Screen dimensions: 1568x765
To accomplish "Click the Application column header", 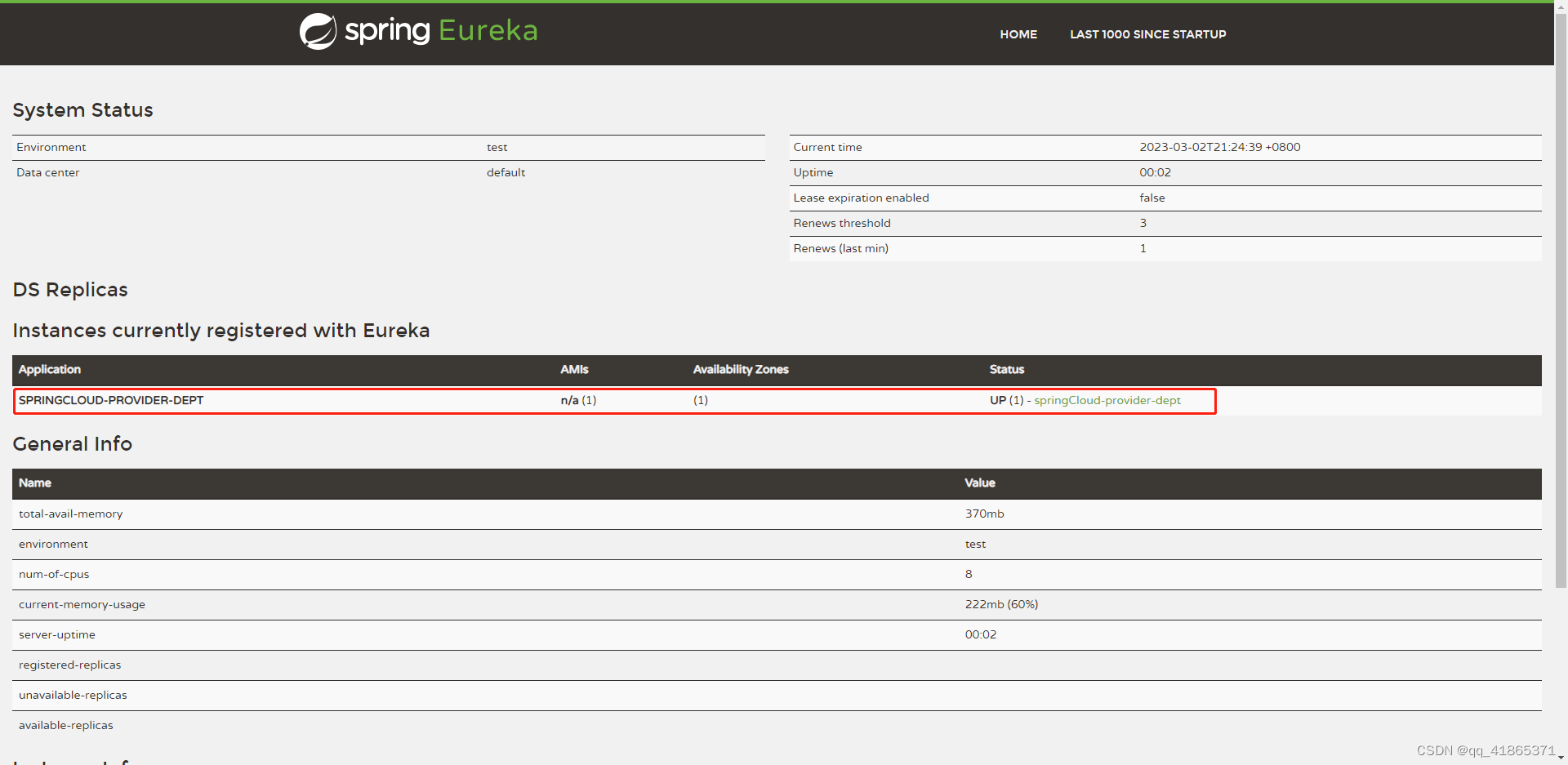I will [x=50, y=369].
